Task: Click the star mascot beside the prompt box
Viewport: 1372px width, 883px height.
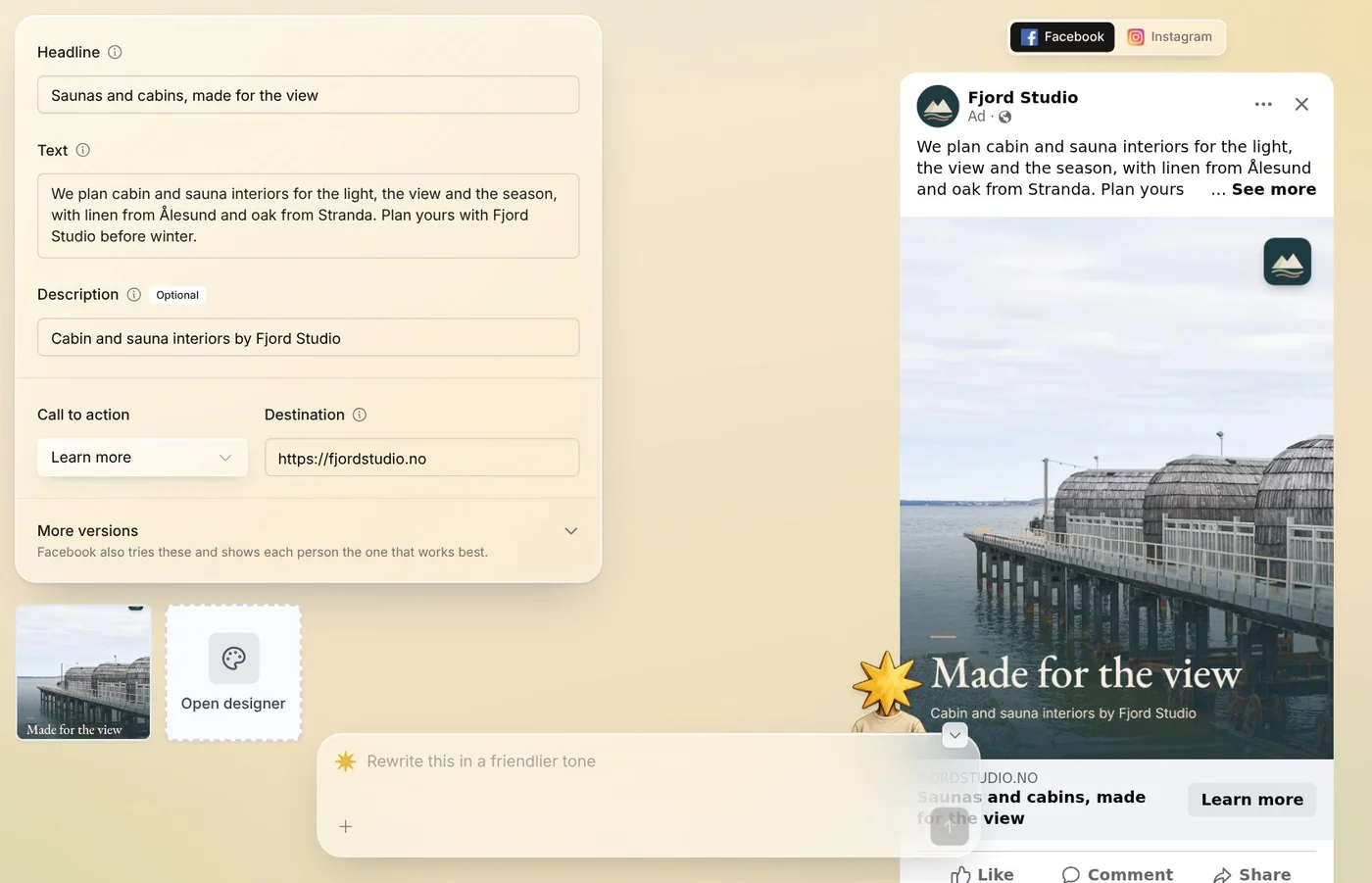Action: [887, 689]
